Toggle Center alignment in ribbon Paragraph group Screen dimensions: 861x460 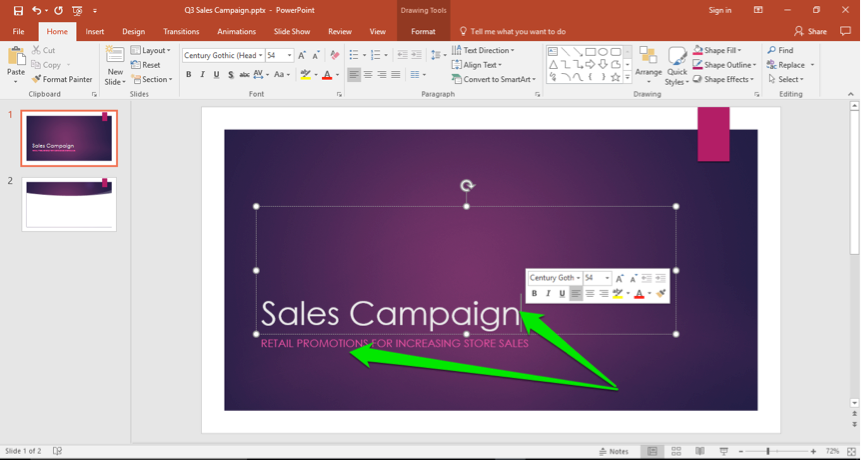click(368, 74)
